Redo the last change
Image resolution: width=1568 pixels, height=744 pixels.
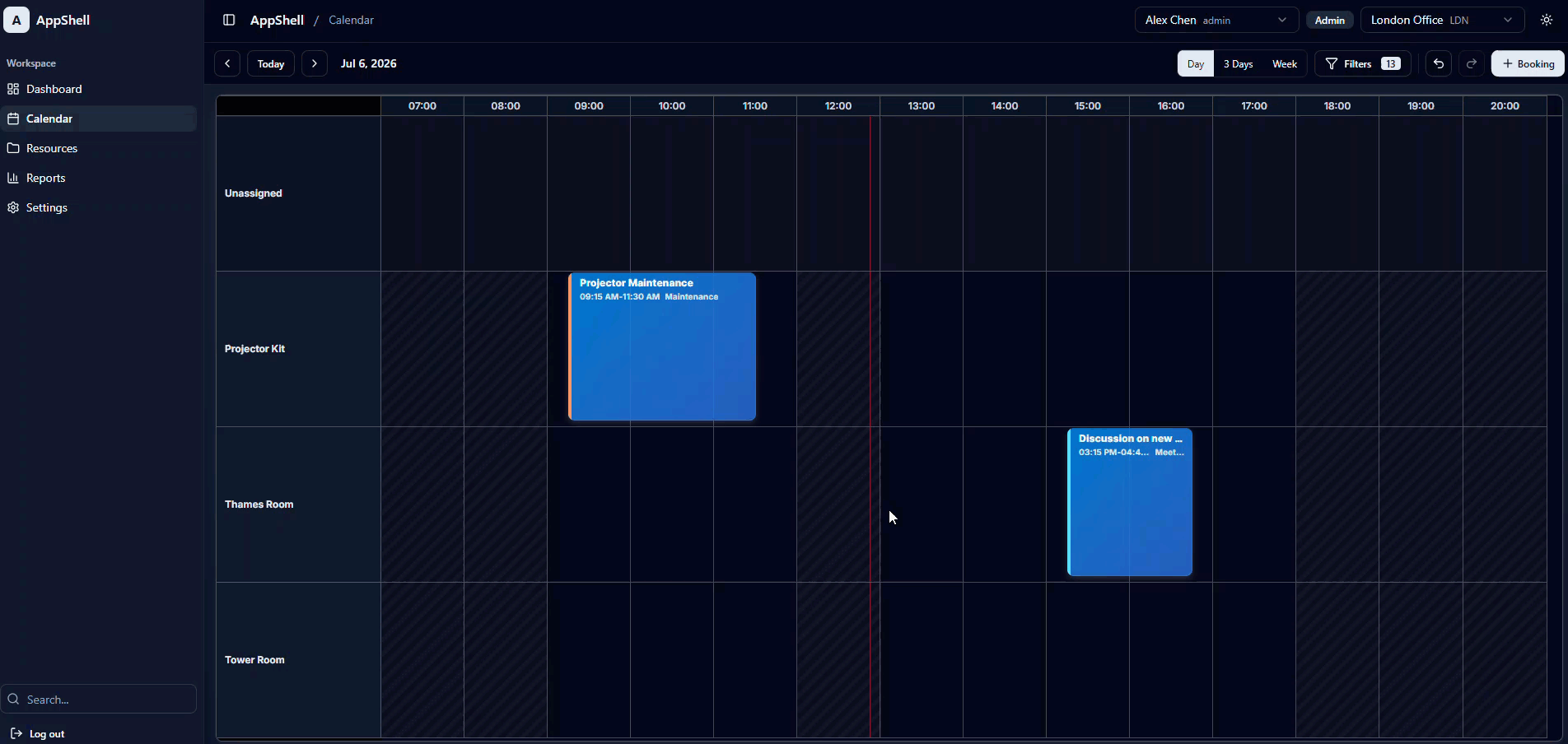click(1472, 63)
